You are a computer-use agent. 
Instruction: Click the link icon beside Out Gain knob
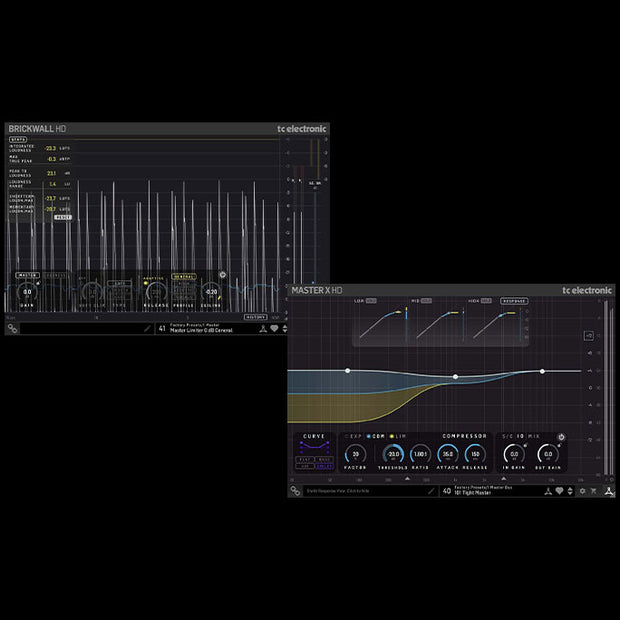click(x=559, y=446)
